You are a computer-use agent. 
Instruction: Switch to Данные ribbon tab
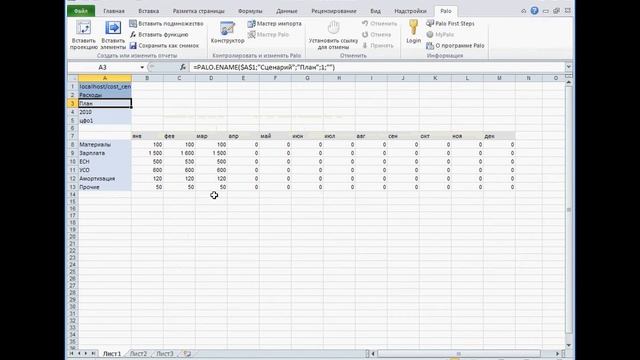coord(287,11)
